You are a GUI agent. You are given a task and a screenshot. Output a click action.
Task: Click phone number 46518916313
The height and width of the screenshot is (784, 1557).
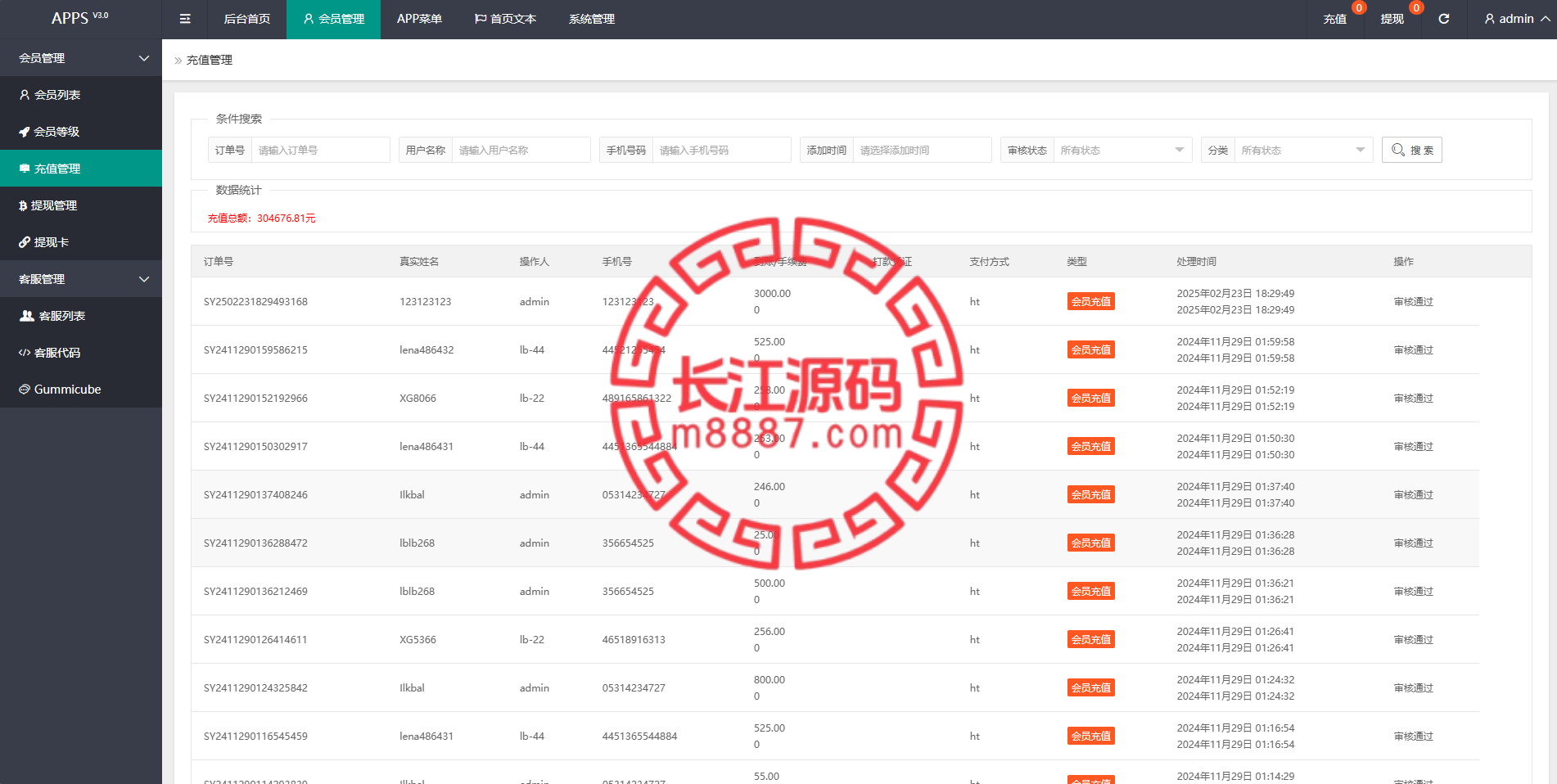point(634,640)
